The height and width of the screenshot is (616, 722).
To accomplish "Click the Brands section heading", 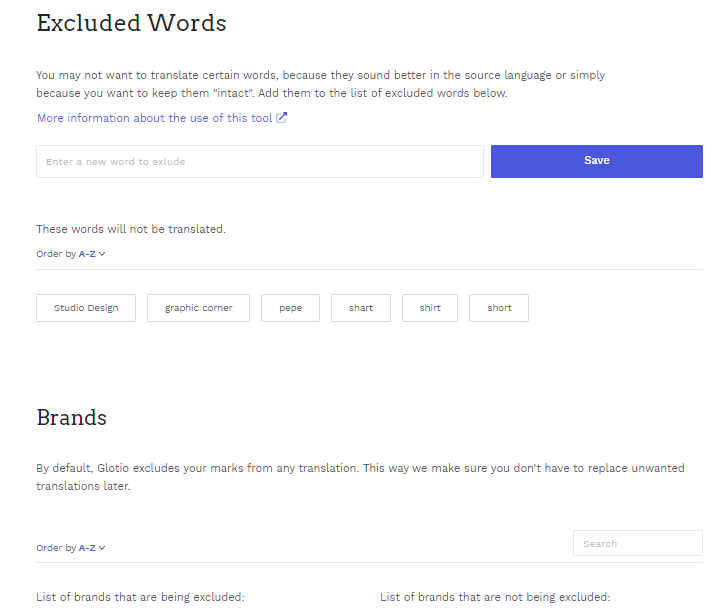I will click(71, 418).
